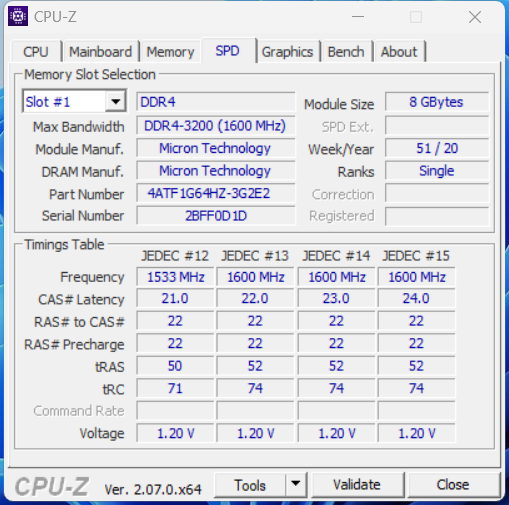Click the Slot #1 combo box
The image size is (509, 505).
[x=74, y=101]
